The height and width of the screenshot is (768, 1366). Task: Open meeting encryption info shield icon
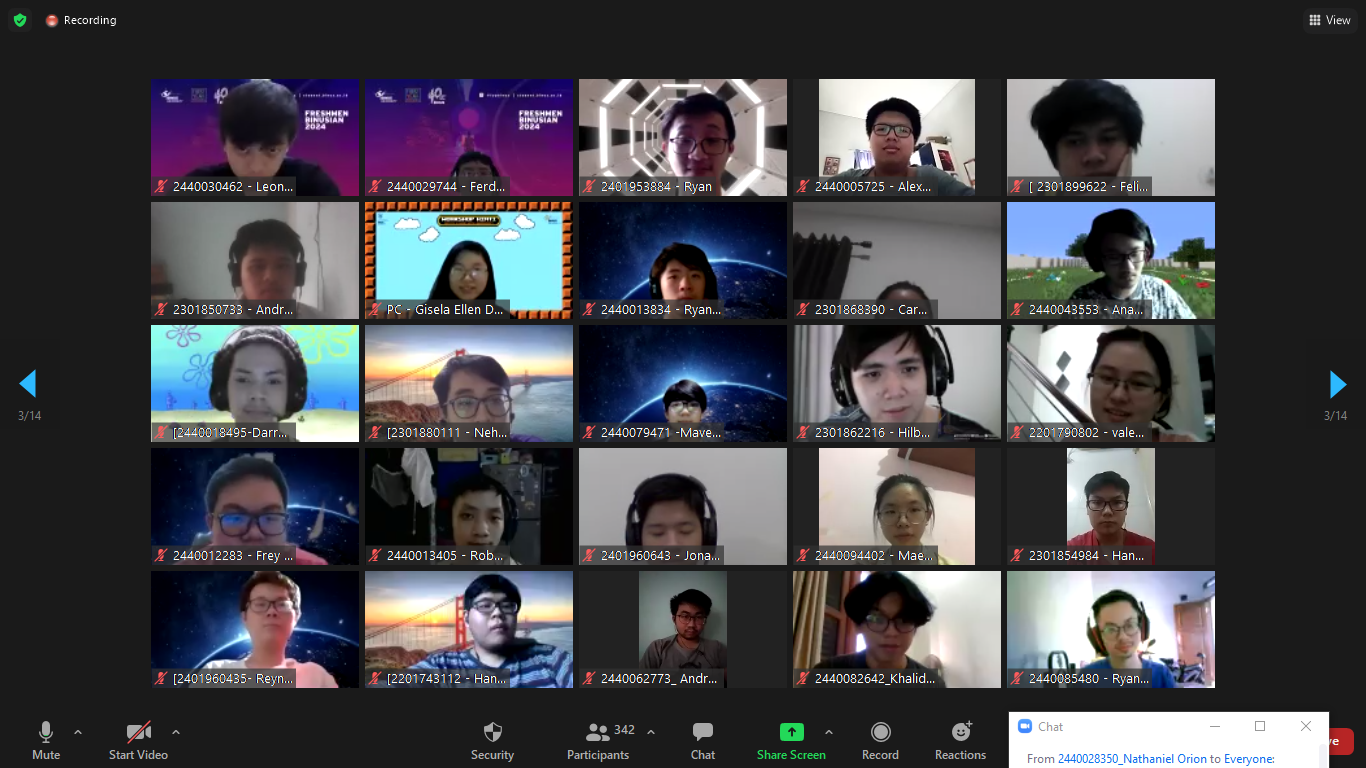click(20, 20)
